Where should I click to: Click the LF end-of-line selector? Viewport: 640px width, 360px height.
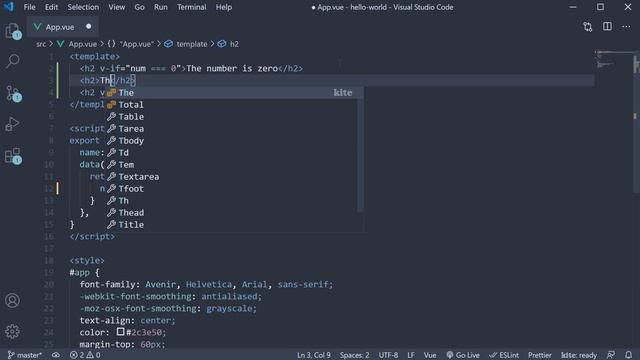[x=411, y=355]
